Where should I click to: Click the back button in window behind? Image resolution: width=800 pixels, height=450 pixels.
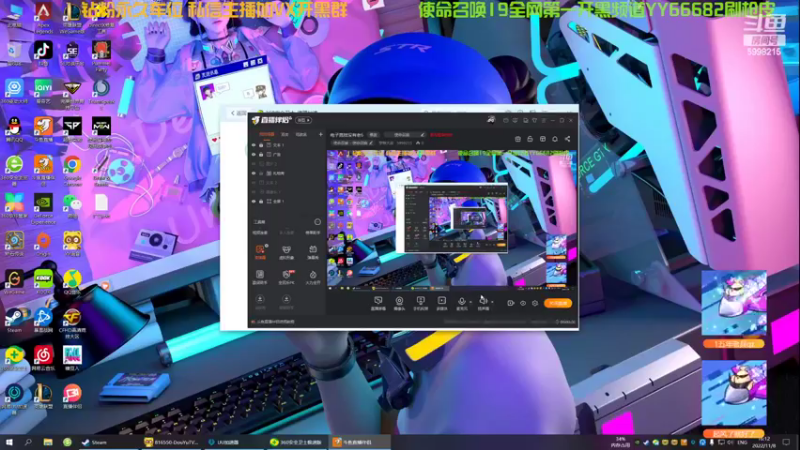point(238,113)
